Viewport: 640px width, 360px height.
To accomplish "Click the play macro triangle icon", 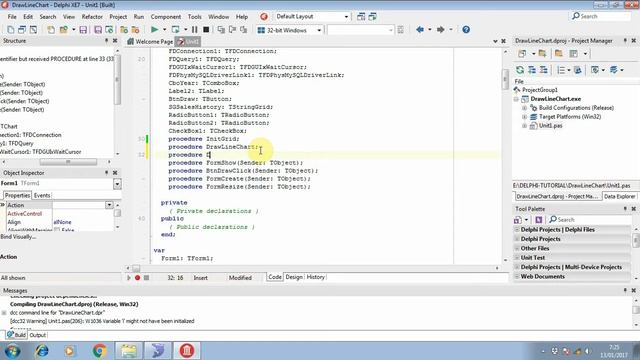I will click(129, 278).
